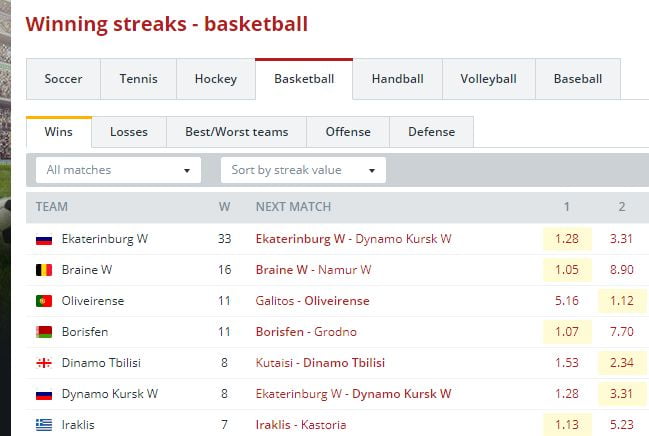This screenshot has width=649, height=436.
Task: Click the Georgian flag beside Dinamo Tbilisi
Action: (x=44, y=363)
